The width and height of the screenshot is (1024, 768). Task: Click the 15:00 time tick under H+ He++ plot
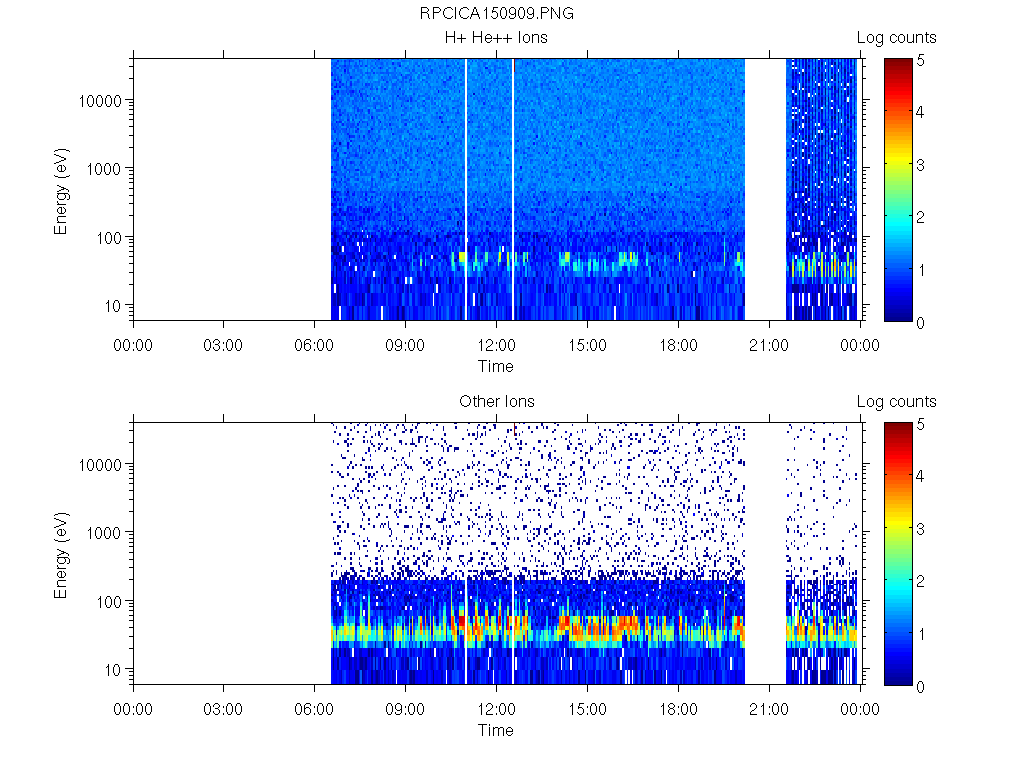pyautogui.click(x=587, y=345)
